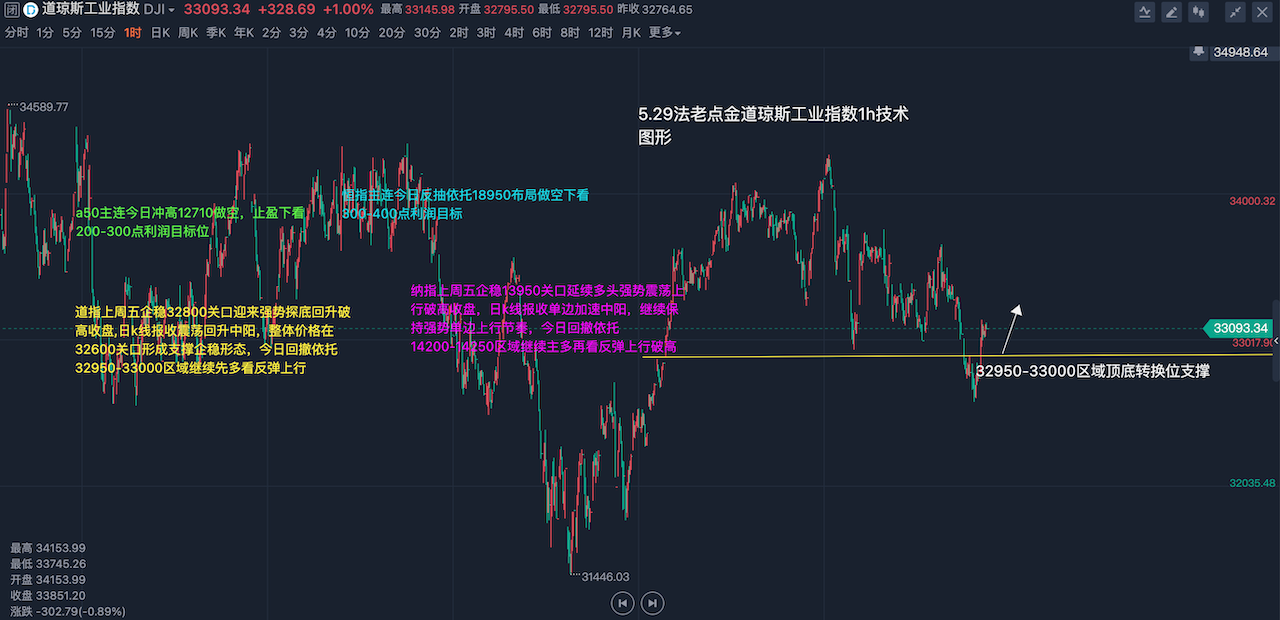Click the price alert bell icon
This screenshot has width=1280, height=620.
point(1199,51)
